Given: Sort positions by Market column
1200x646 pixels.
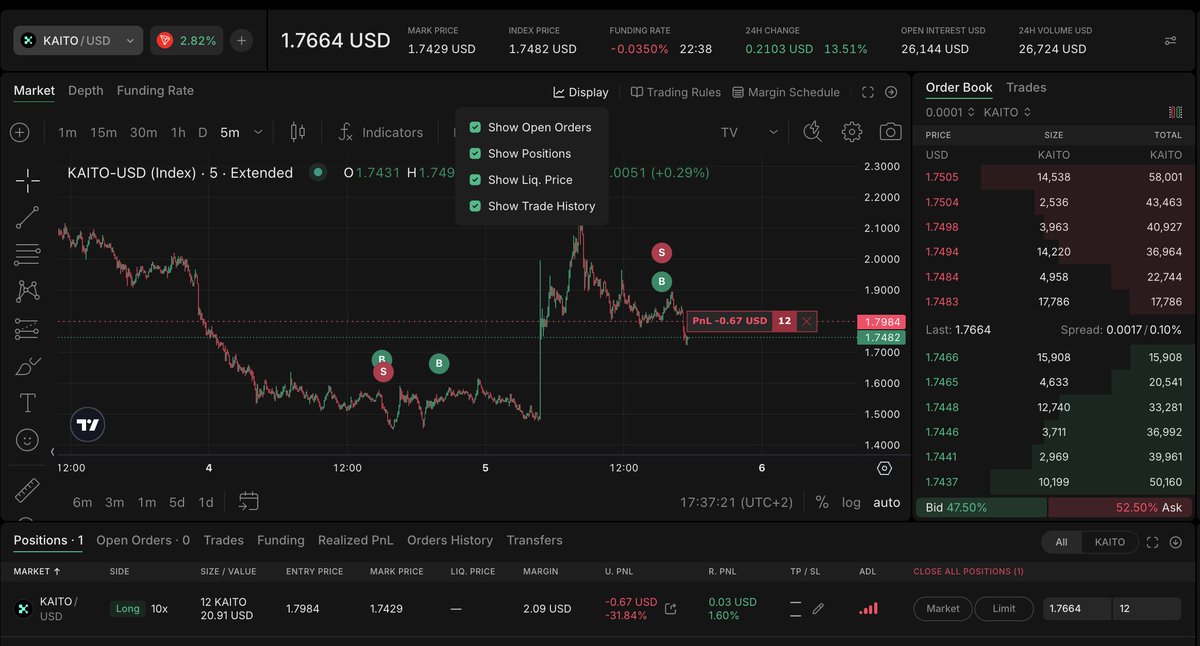Looking at the screenshot, I should click(x=37, y=571).
